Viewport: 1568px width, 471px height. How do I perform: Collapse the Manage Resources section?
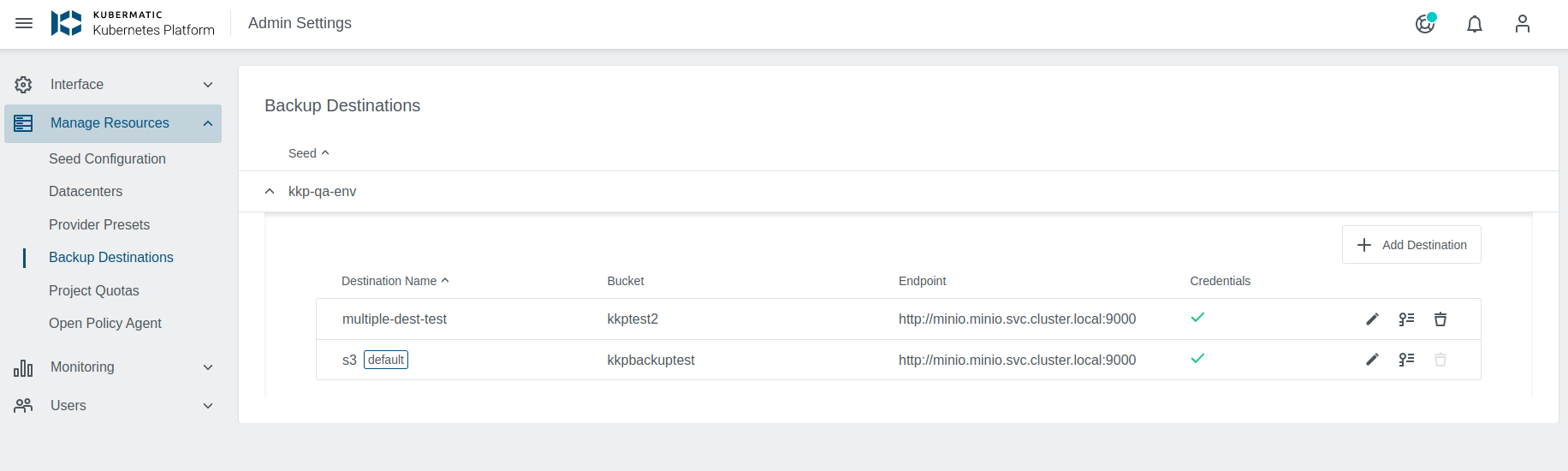113,123
